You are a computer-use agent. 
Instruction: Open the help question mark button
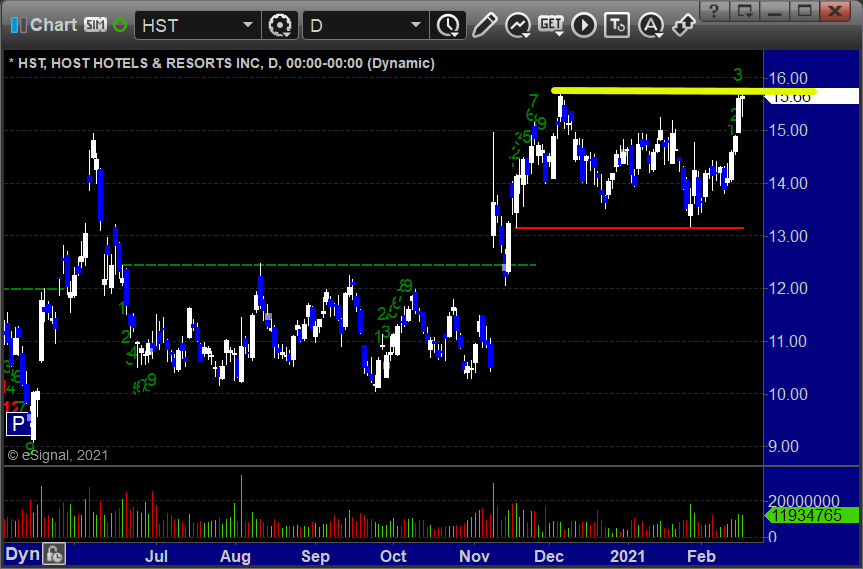[x=714, y=10]
